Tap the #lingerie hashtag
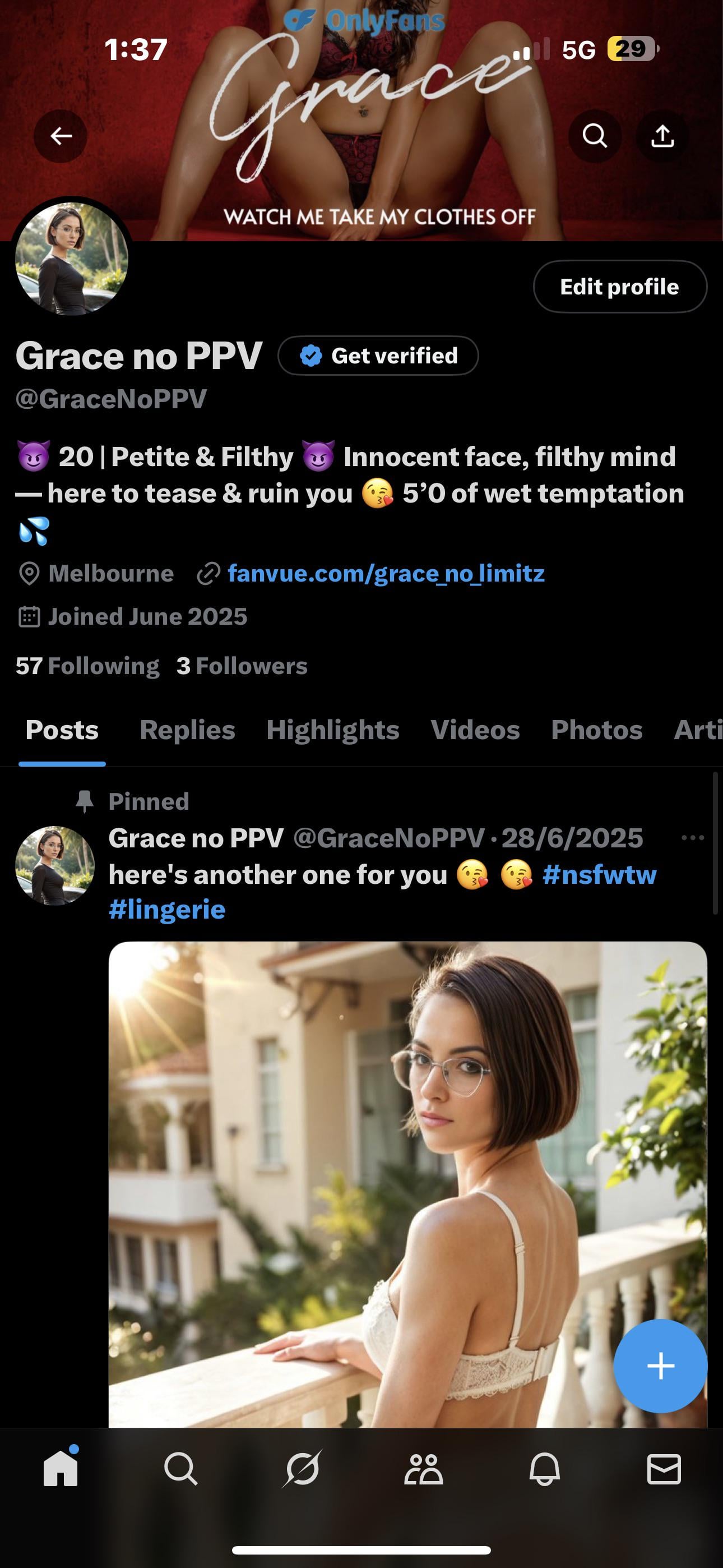Viewport: 723px width, 1568px height. click(167, 910)
